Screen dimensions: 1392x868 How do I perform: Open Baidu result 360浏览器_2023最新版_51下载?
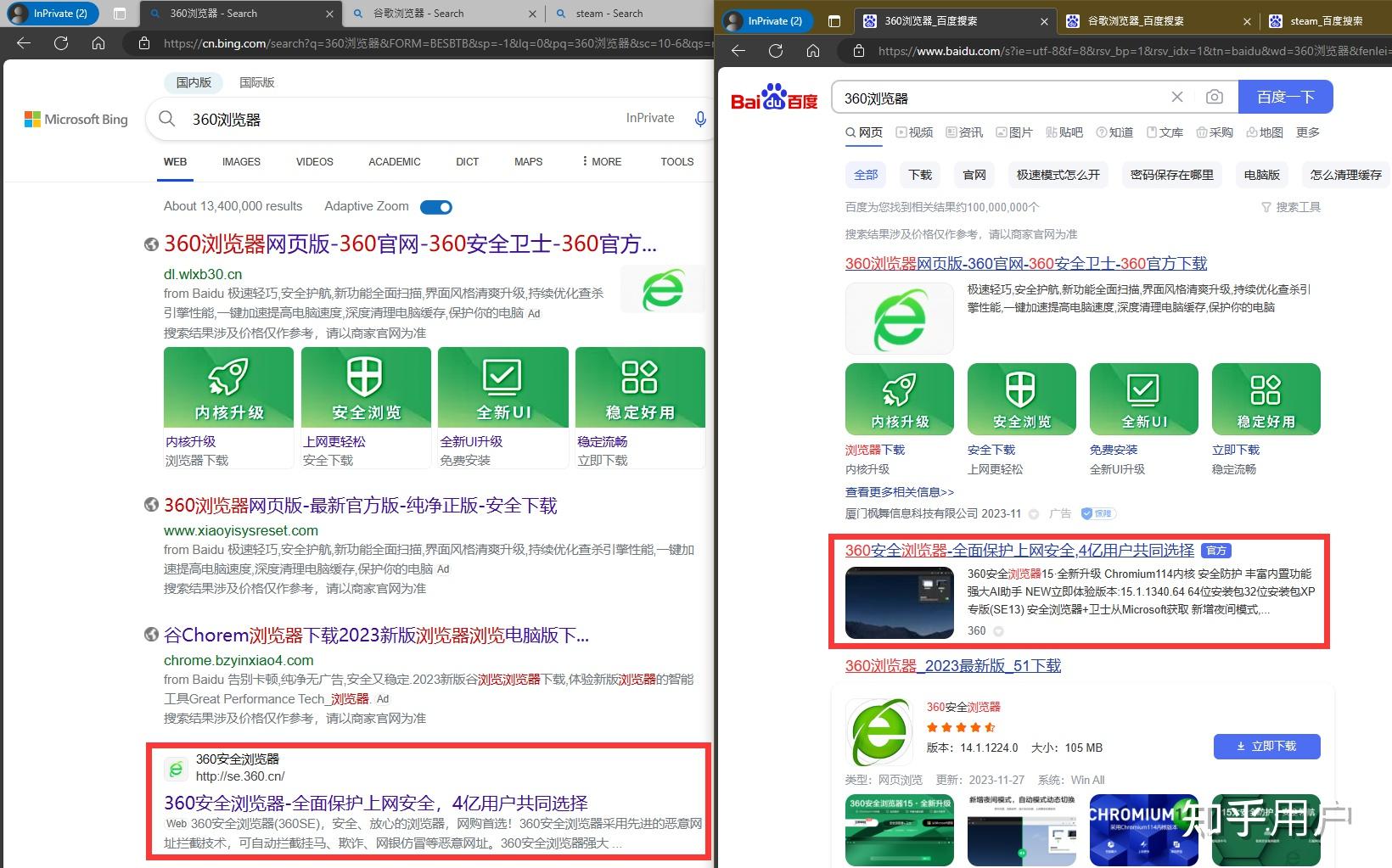point(953,666)
